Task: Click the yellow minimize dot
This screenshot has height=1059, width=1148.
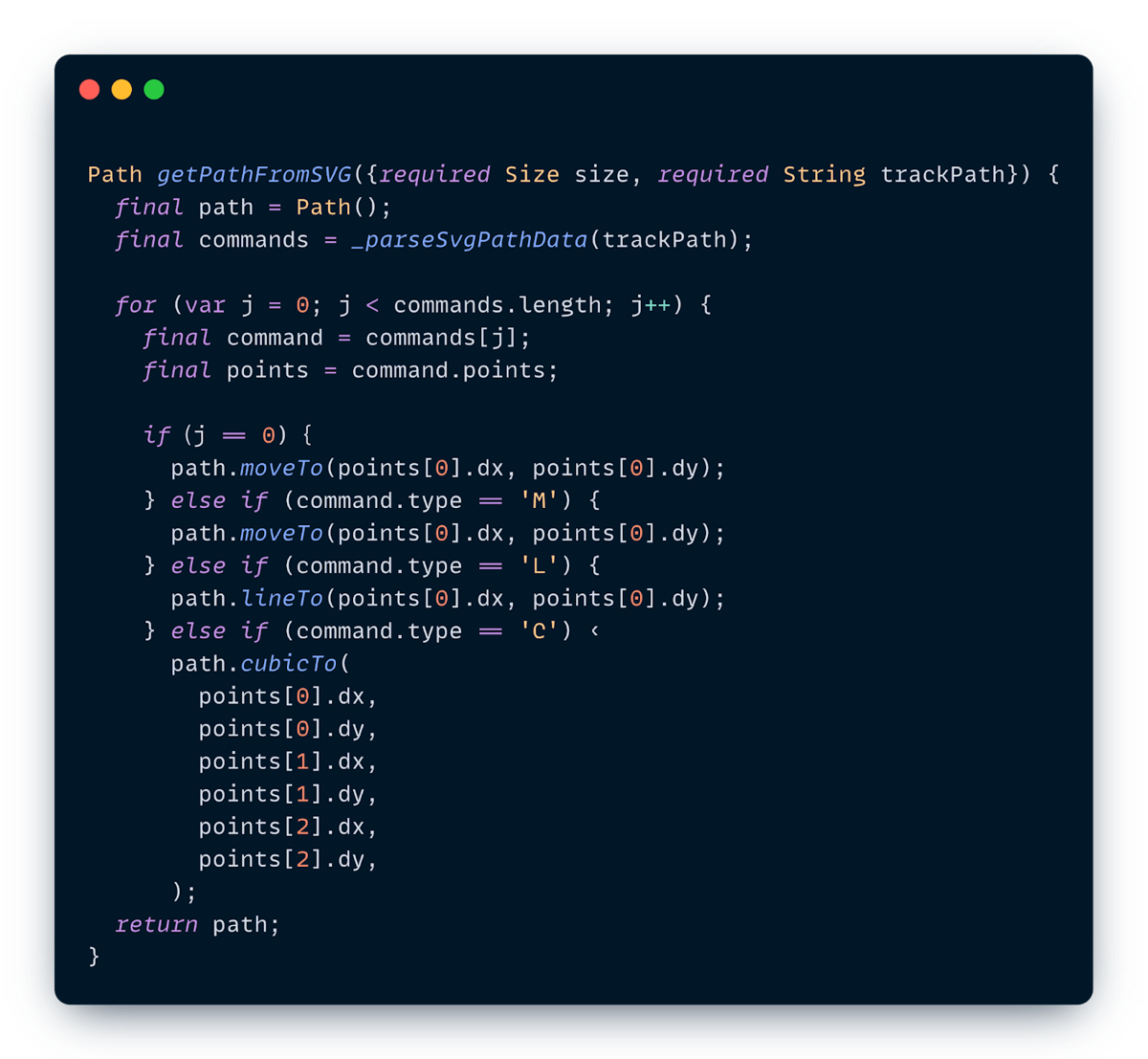Action: [x=121, y=90]
